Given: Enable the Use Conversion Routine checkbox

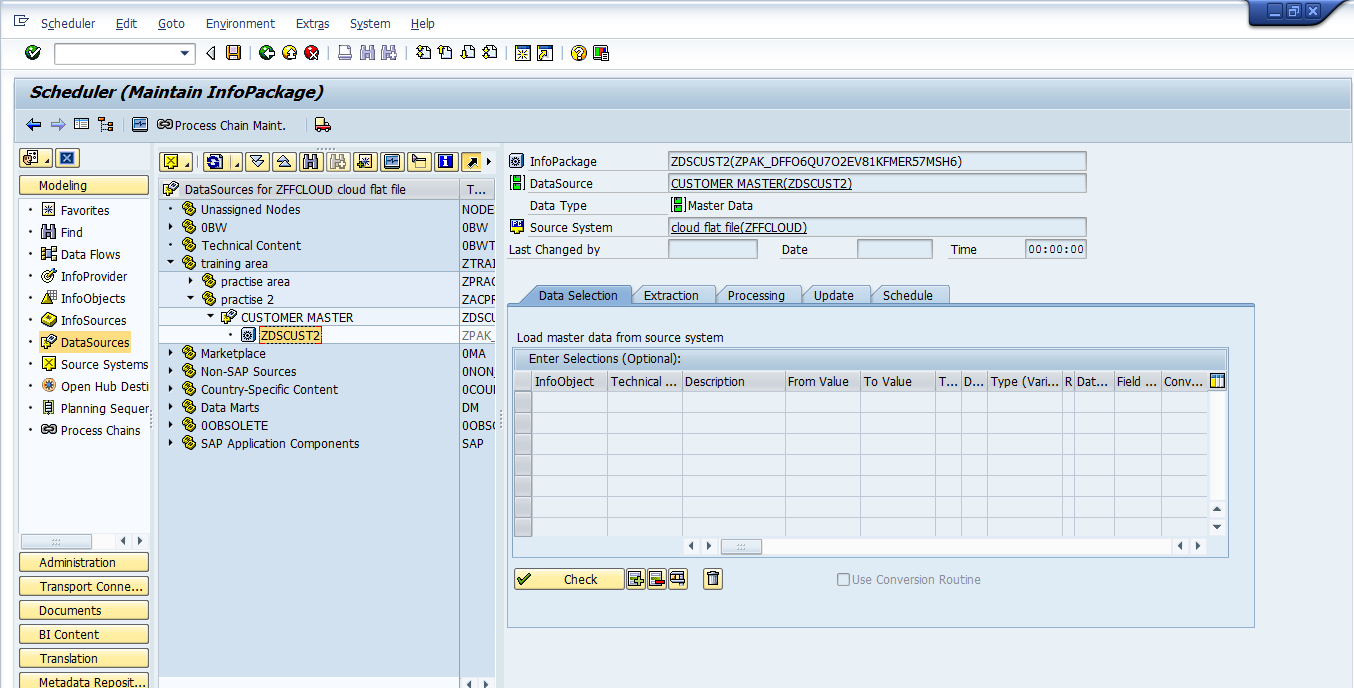Looking at the screenshot, I should point(843,579).
